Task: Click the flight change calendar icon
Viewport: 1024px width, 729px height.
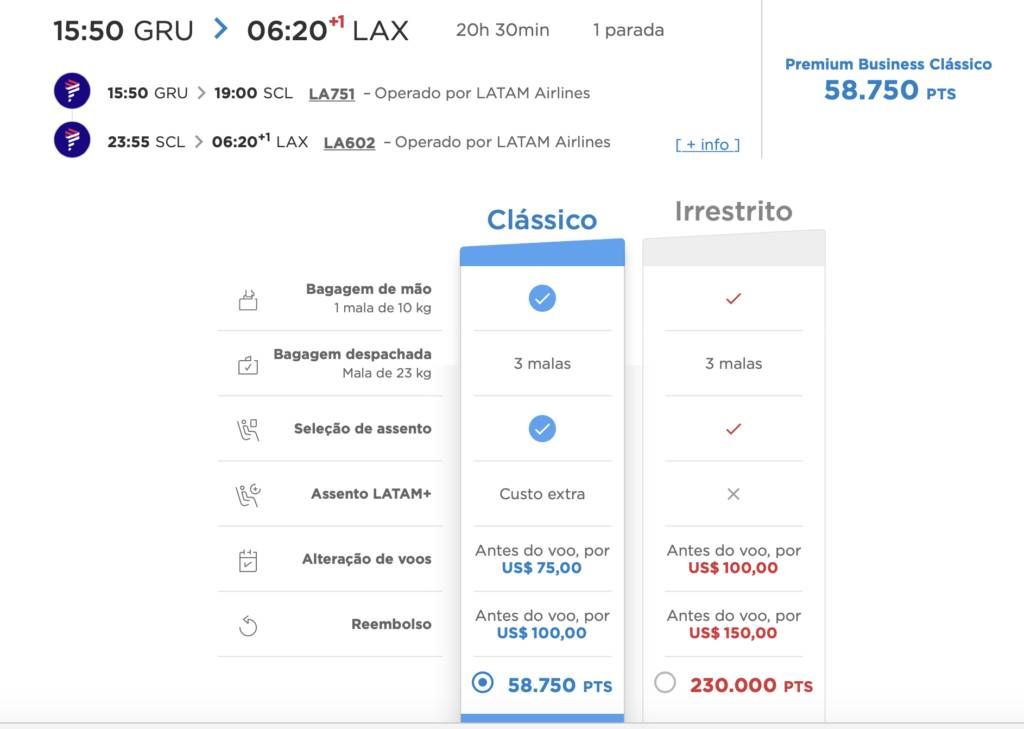Action: pos(248,560)
